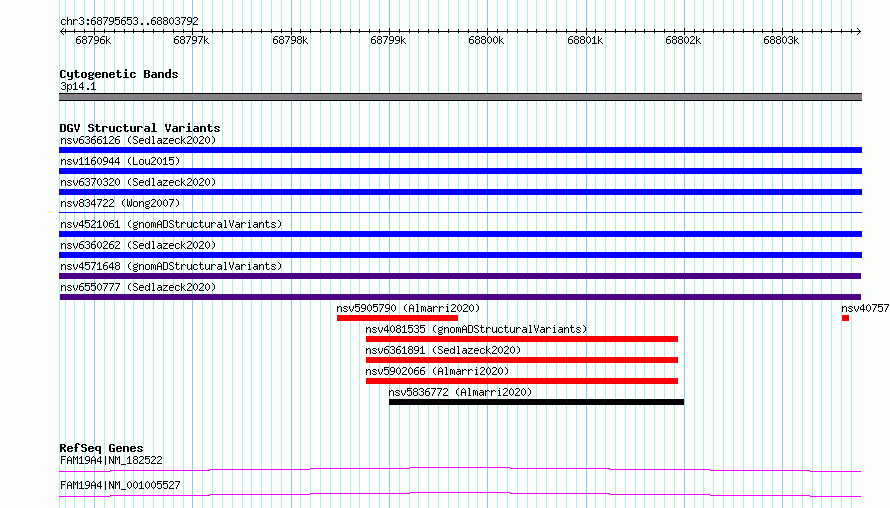890x508 pixels.
Task: Open variant nsv1160944 (Lou2015) label
Action: click(x=120, y=161)
